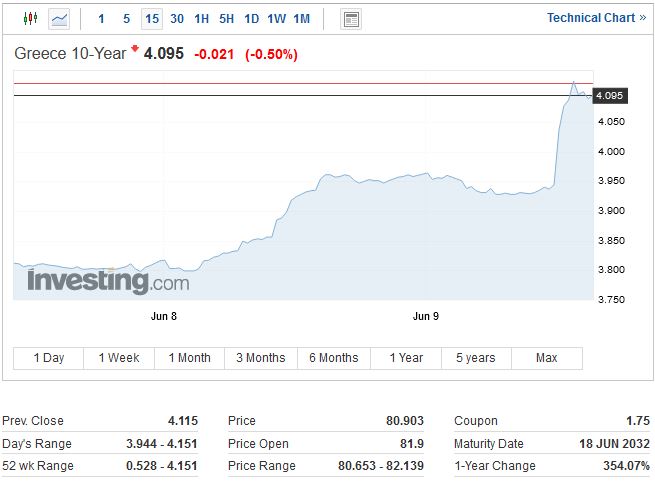Choose the 30 minute interval
Image resolution: width=655 pixels, height=503 pixels.
177,19
